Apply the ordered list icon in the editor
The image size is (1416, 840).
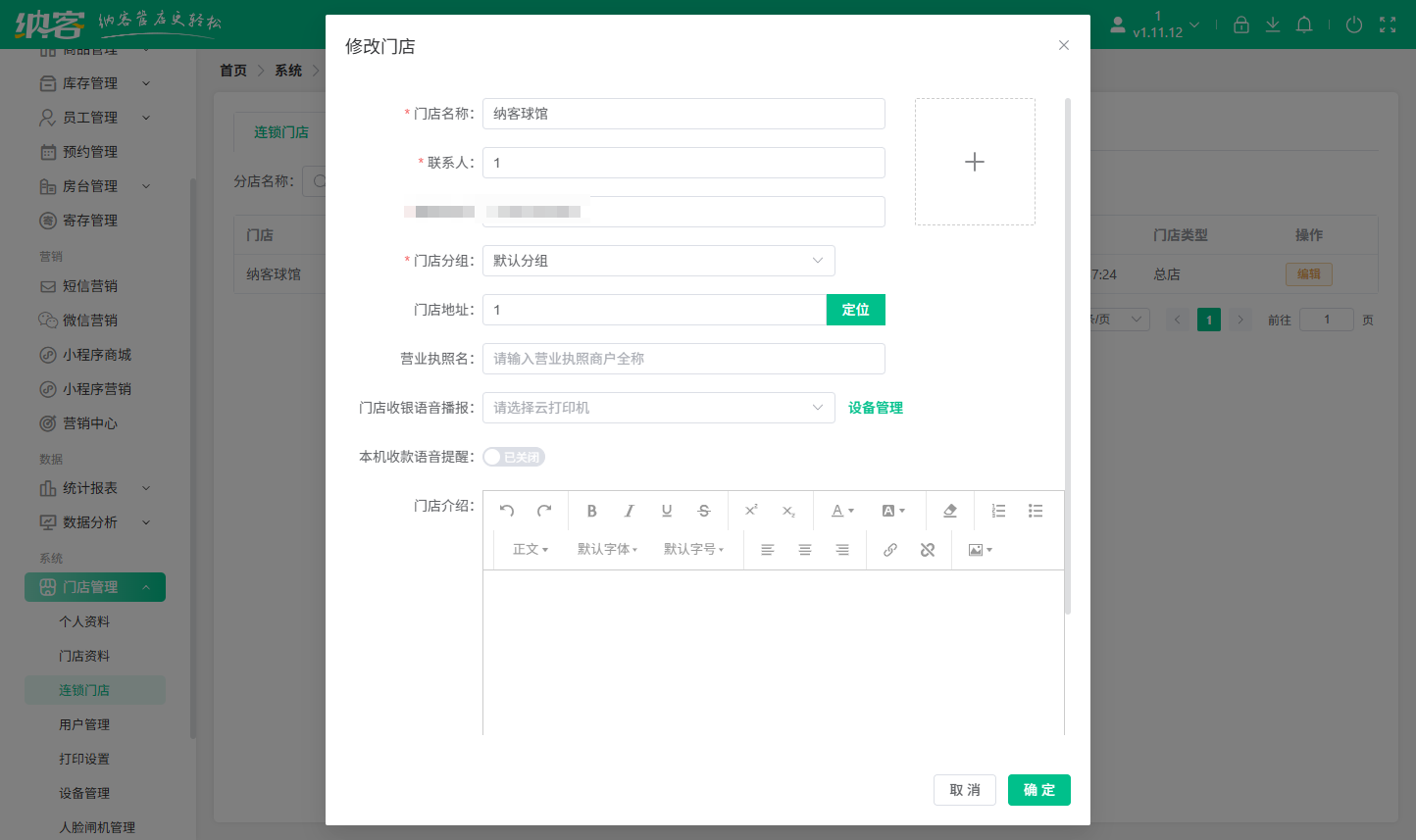point(998,511)
